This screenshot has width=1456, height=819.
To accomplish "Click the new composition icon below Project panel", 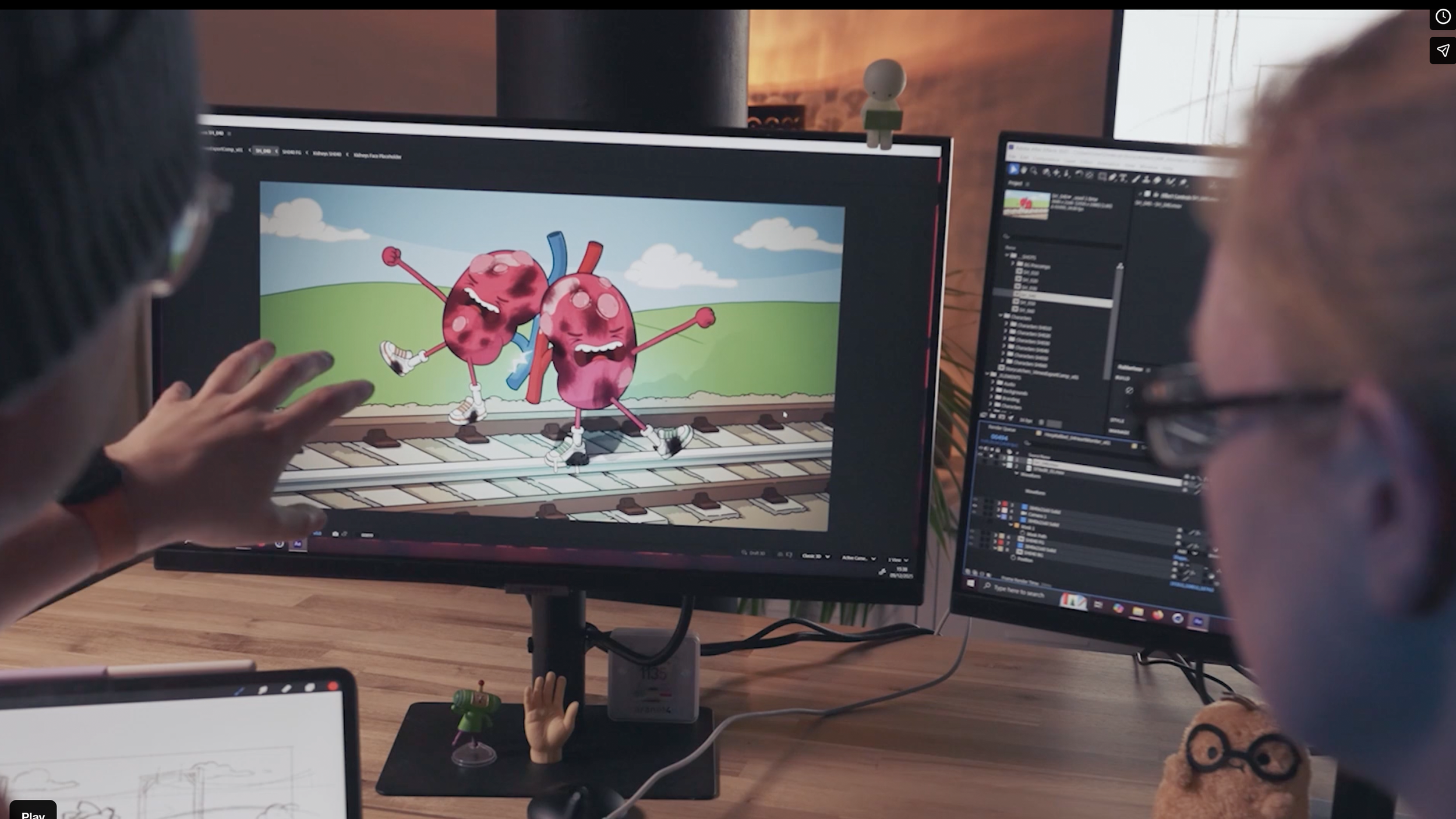I will (1002, 417).
